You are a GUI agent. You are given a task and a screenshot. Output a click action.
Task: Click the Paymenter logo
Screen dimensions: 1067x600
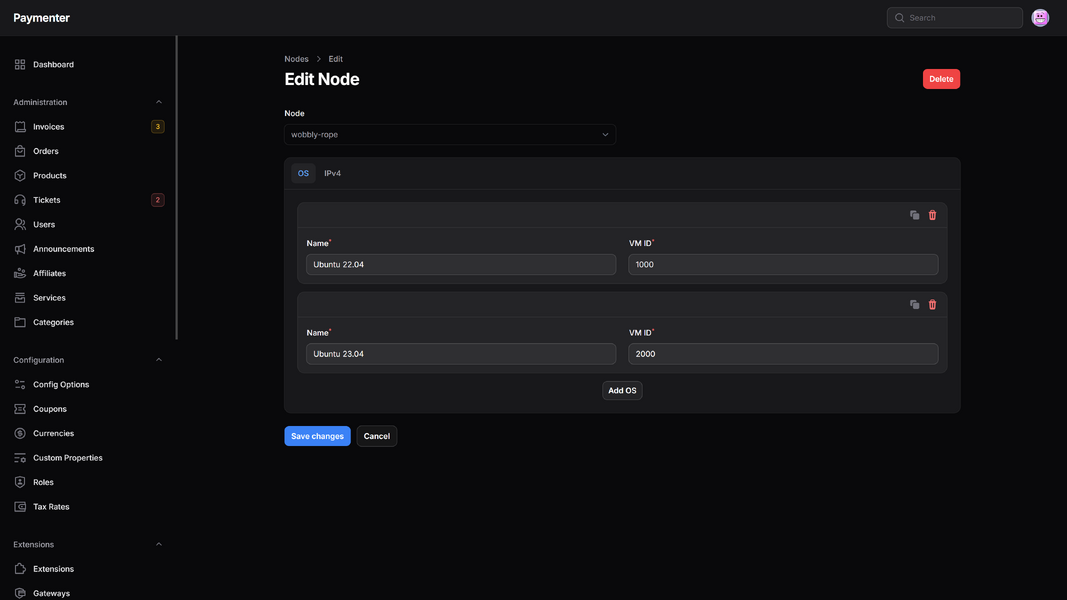click(x=42, y=18)
